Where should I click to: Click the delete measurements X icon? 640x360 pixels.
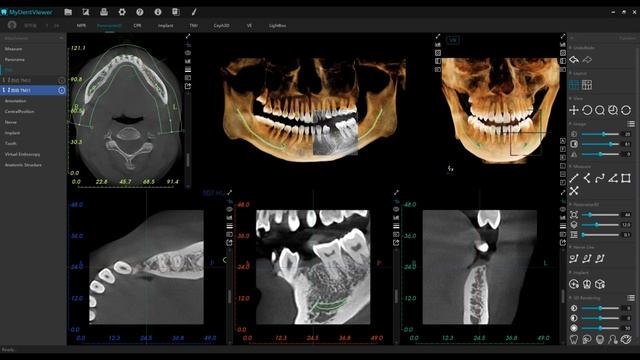coord(574,191)
